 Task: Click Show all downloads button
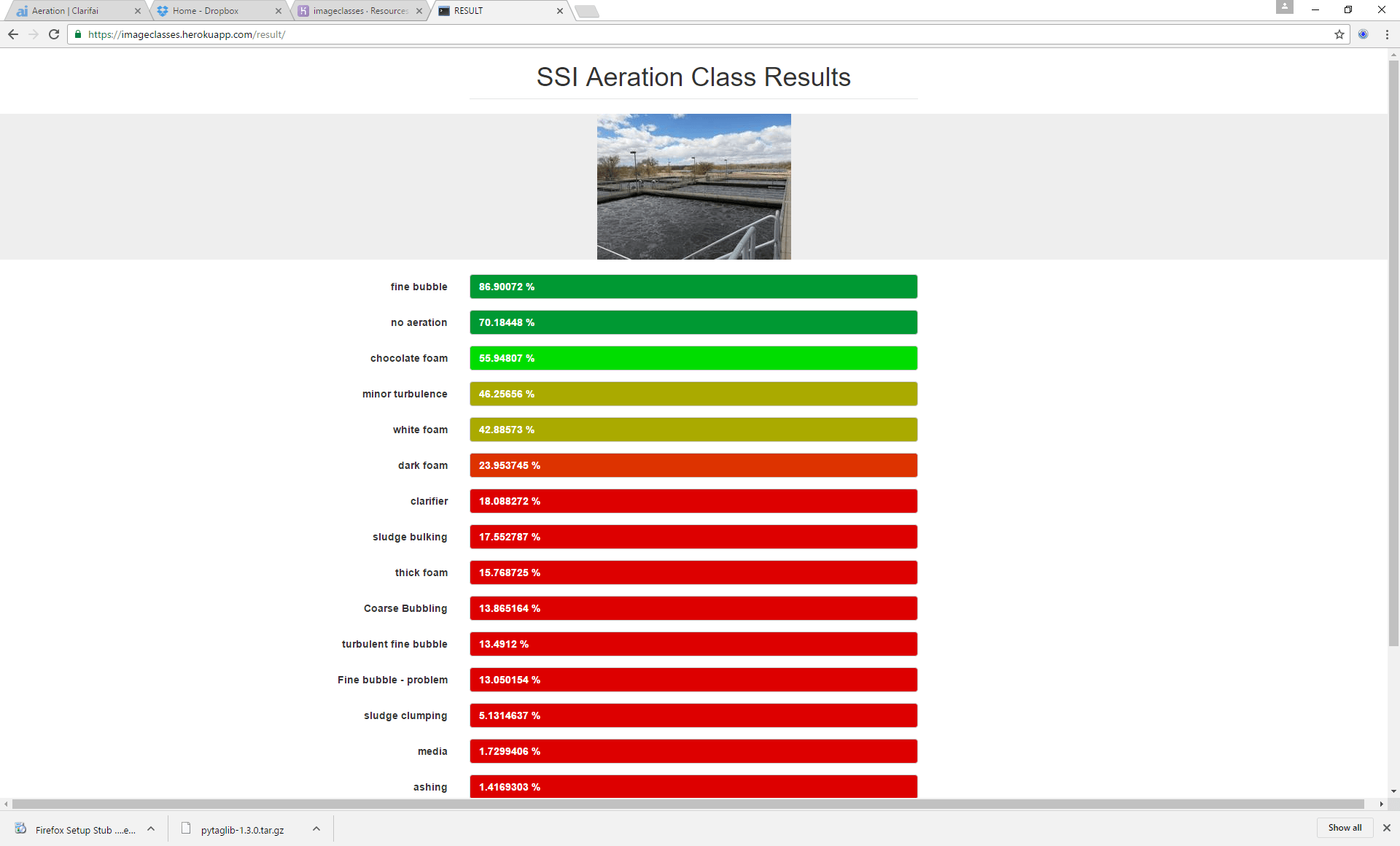pos(1345,828)
